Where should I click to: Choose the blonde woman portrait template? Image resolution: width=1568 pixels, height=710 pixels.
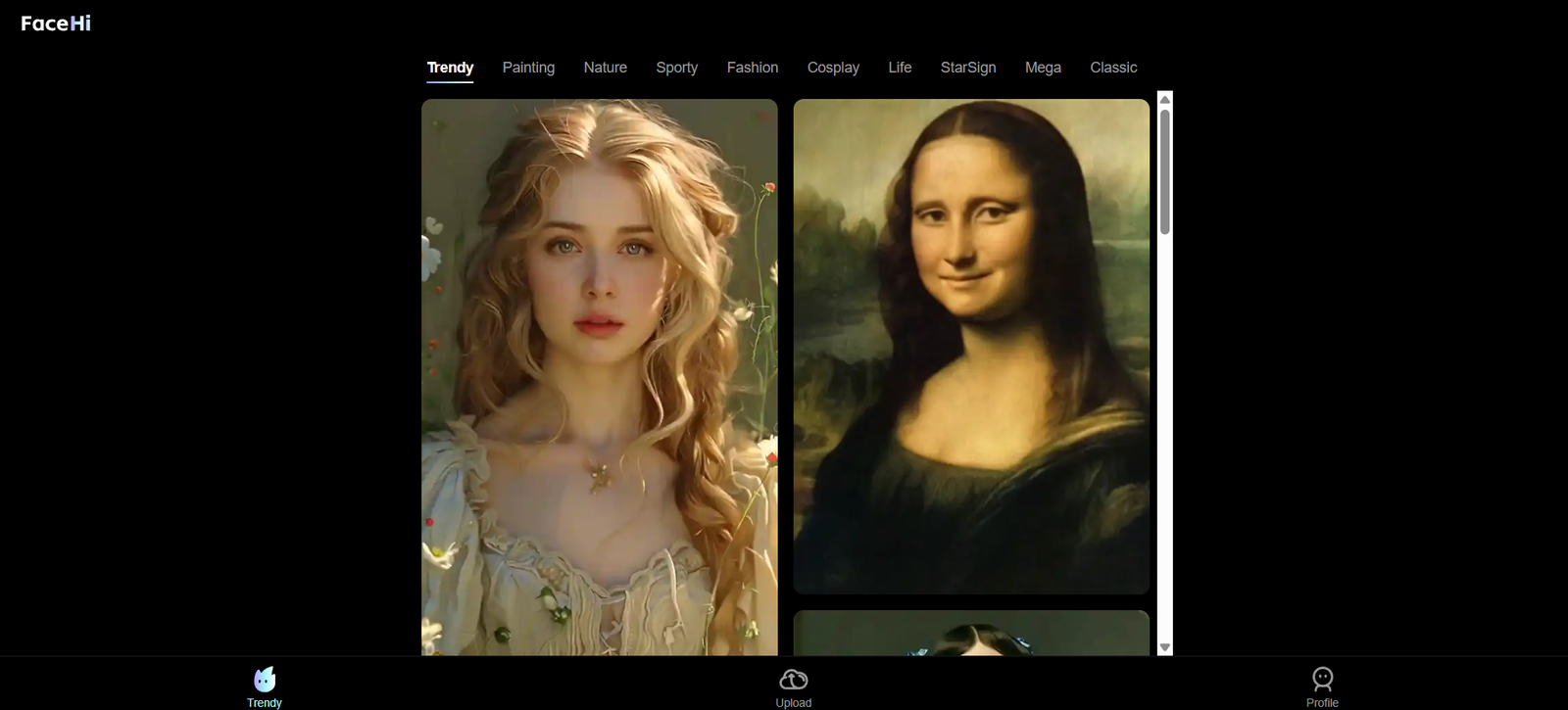point(599,377)
